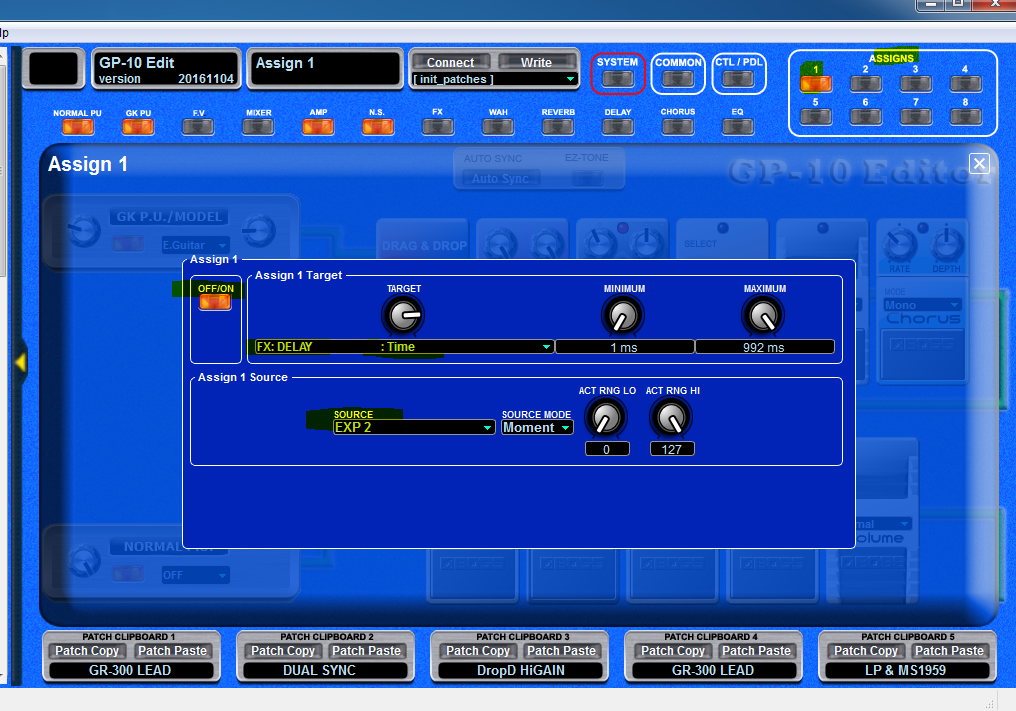This screenshot has height=711, width=1016.
Task: Click the Connect button
Action: (x=451, y=62)
